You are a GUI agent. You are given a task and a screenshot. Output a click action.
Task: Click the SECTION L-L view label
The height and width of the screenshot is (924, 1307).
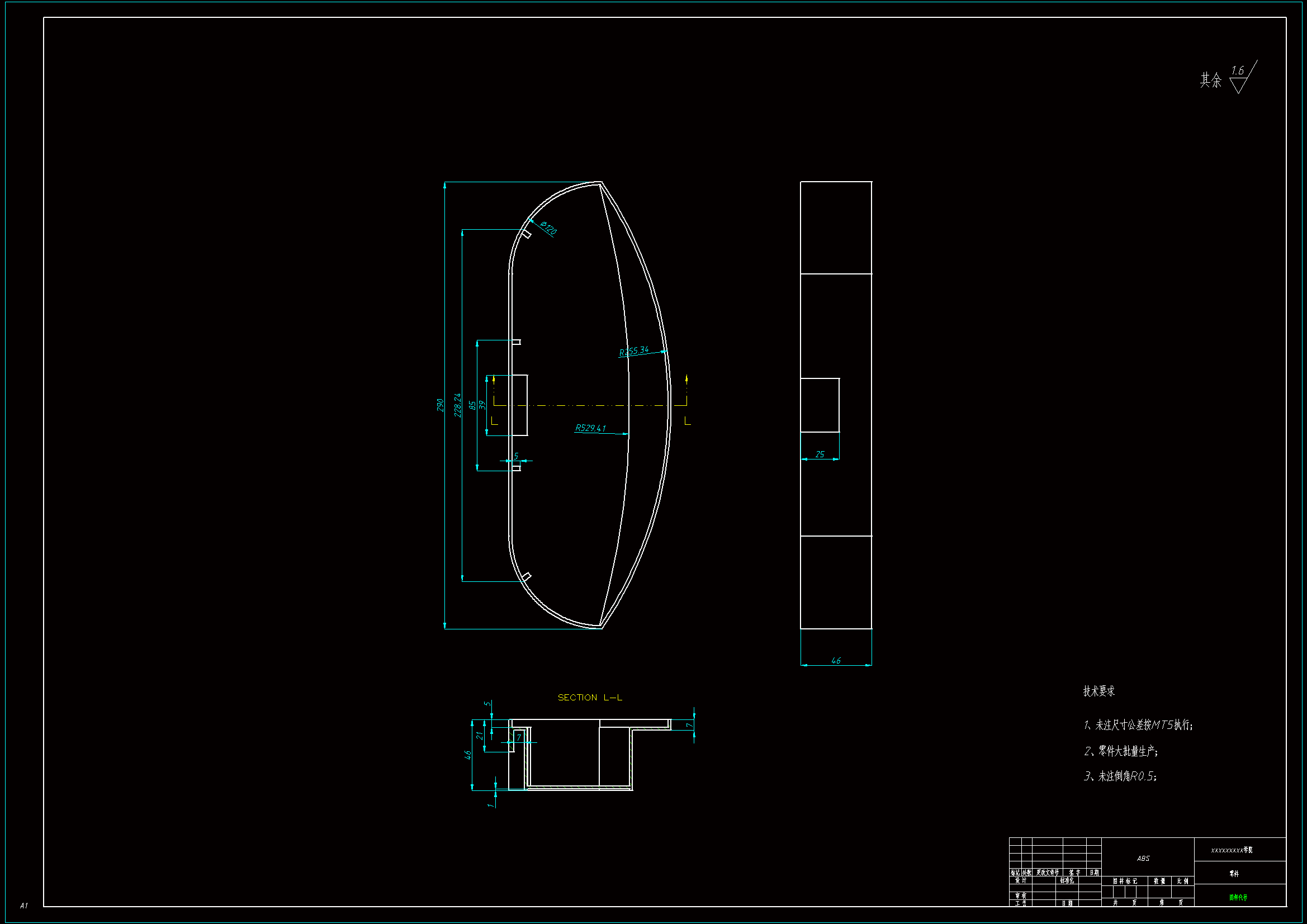590,698
